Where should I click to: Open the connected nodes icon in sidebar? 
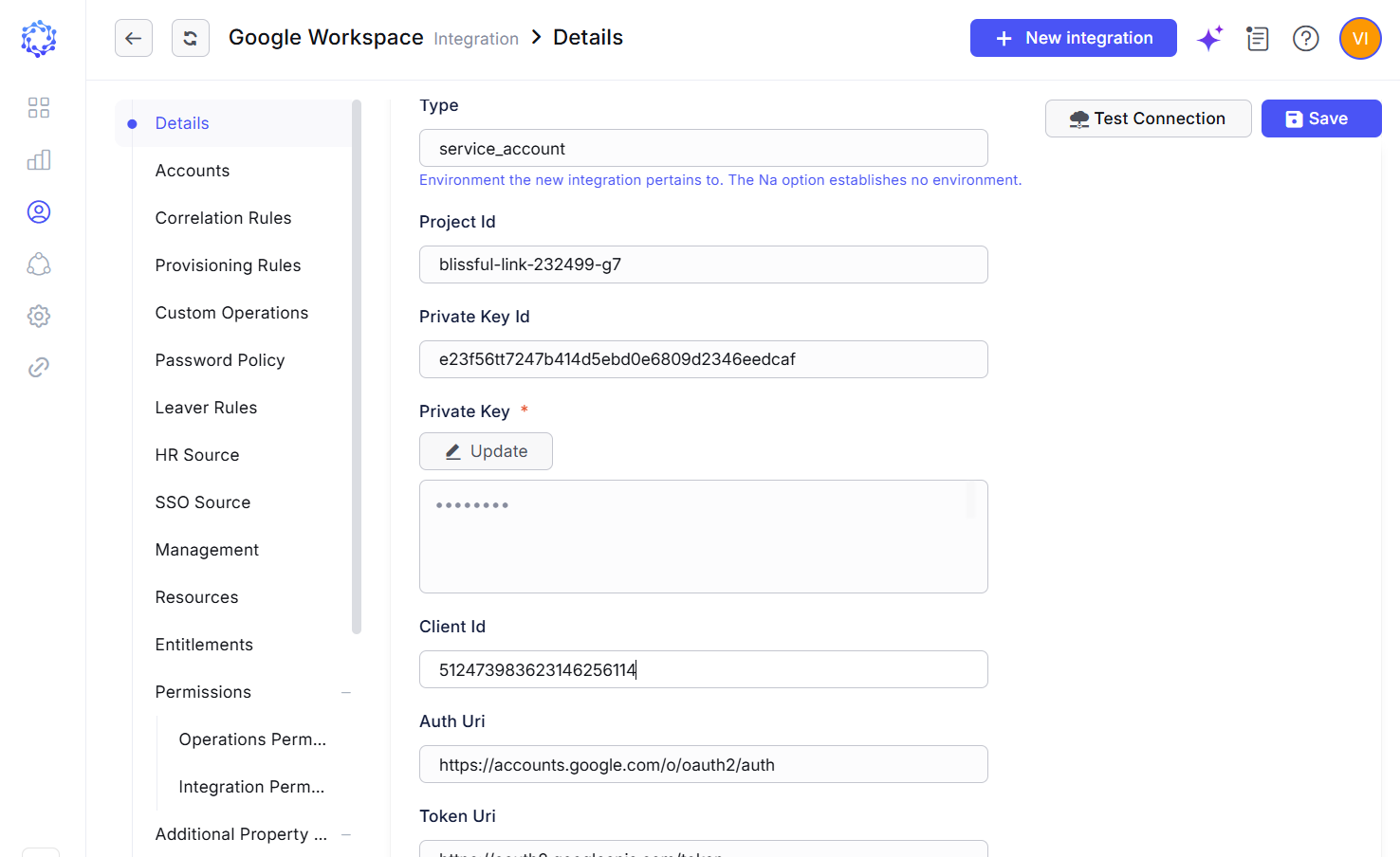coord(39,264)
